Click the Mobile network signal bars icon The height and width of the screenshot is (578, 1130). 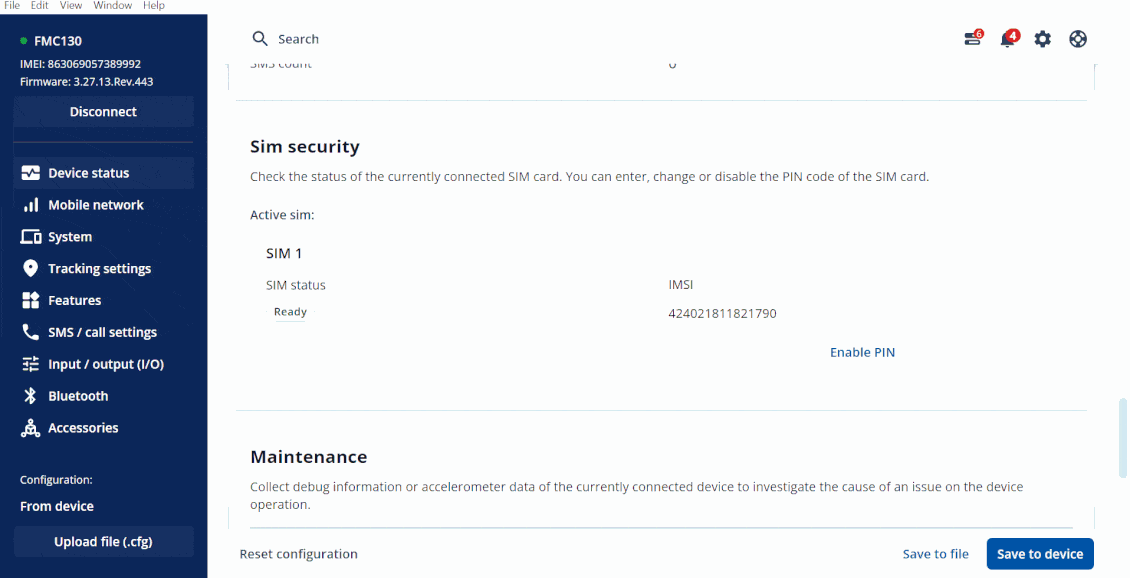pos(30,205)
